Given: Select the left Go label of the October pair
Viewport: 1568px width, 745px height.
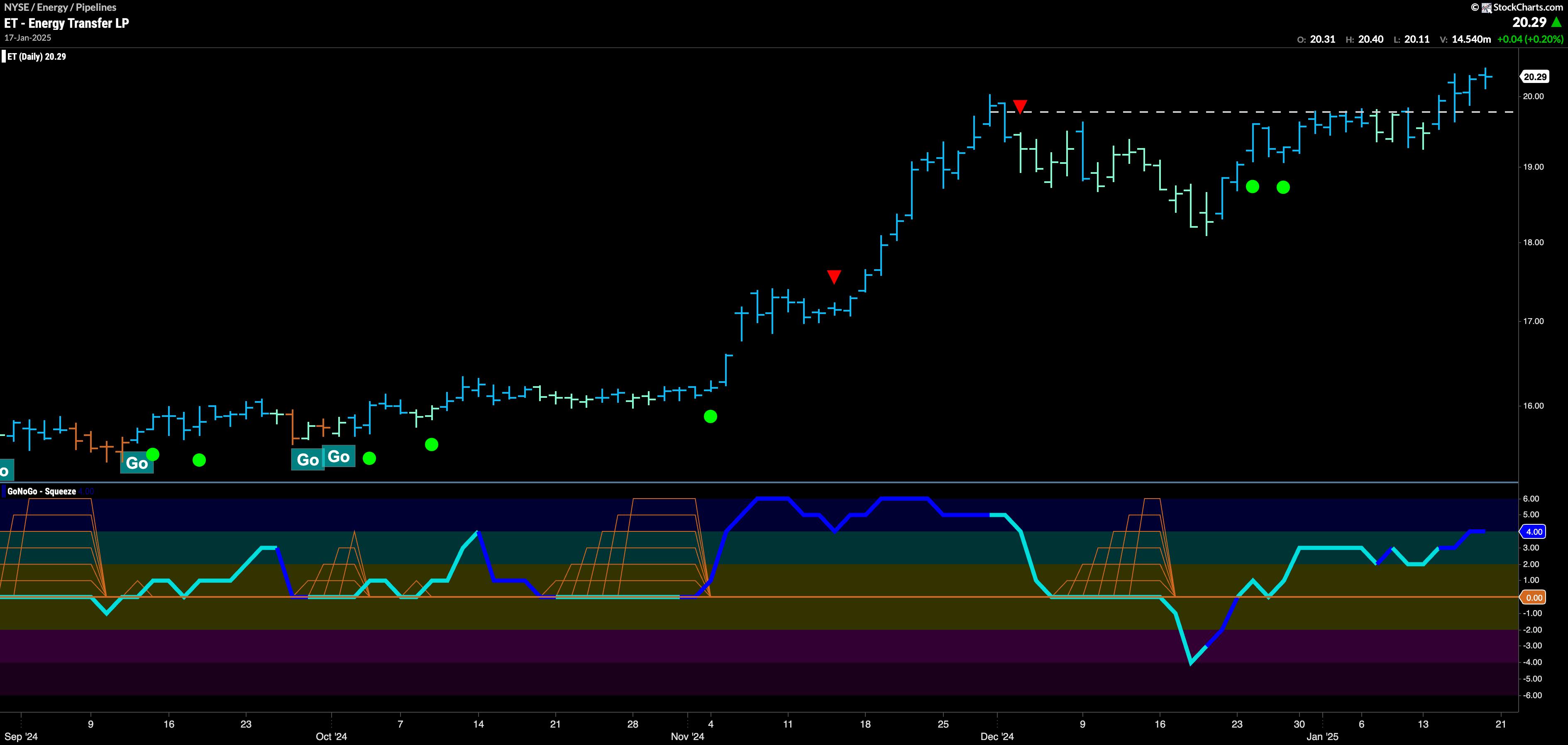Looking at the screenshot, I should click(308, 459).
